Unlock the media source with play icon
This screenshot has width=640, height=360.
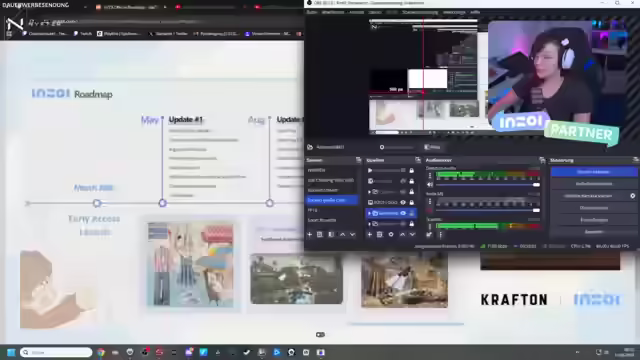click(x=411, y=171)
